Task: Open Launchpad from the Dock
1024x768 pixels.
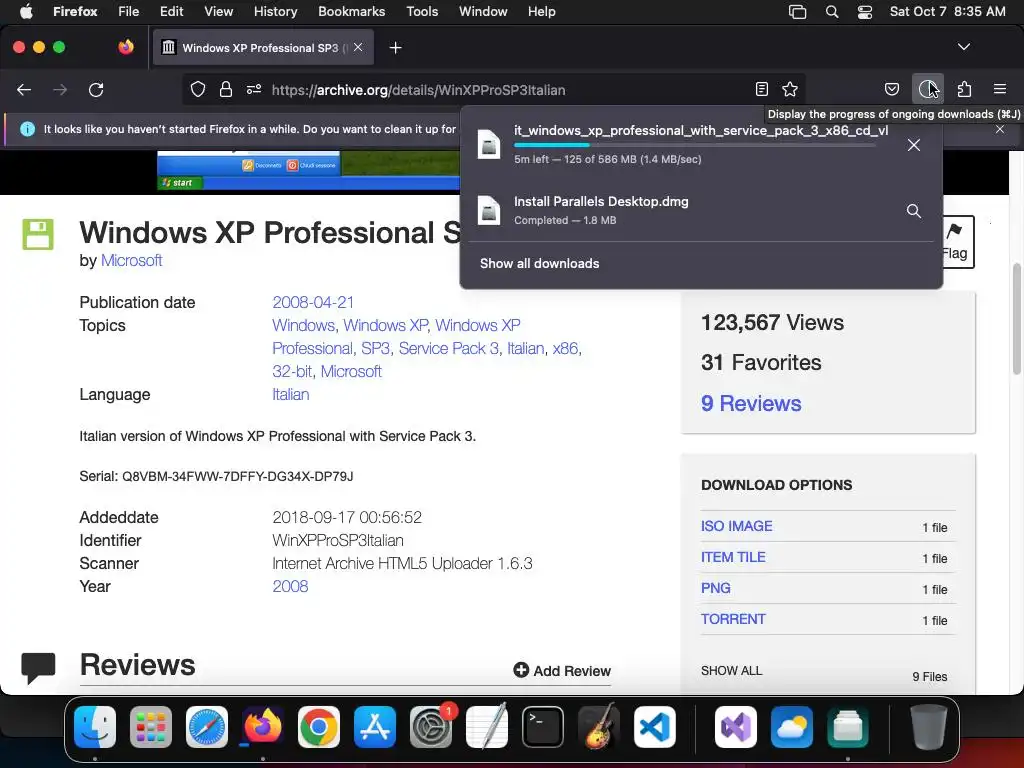Action: [x=151, y=727]
